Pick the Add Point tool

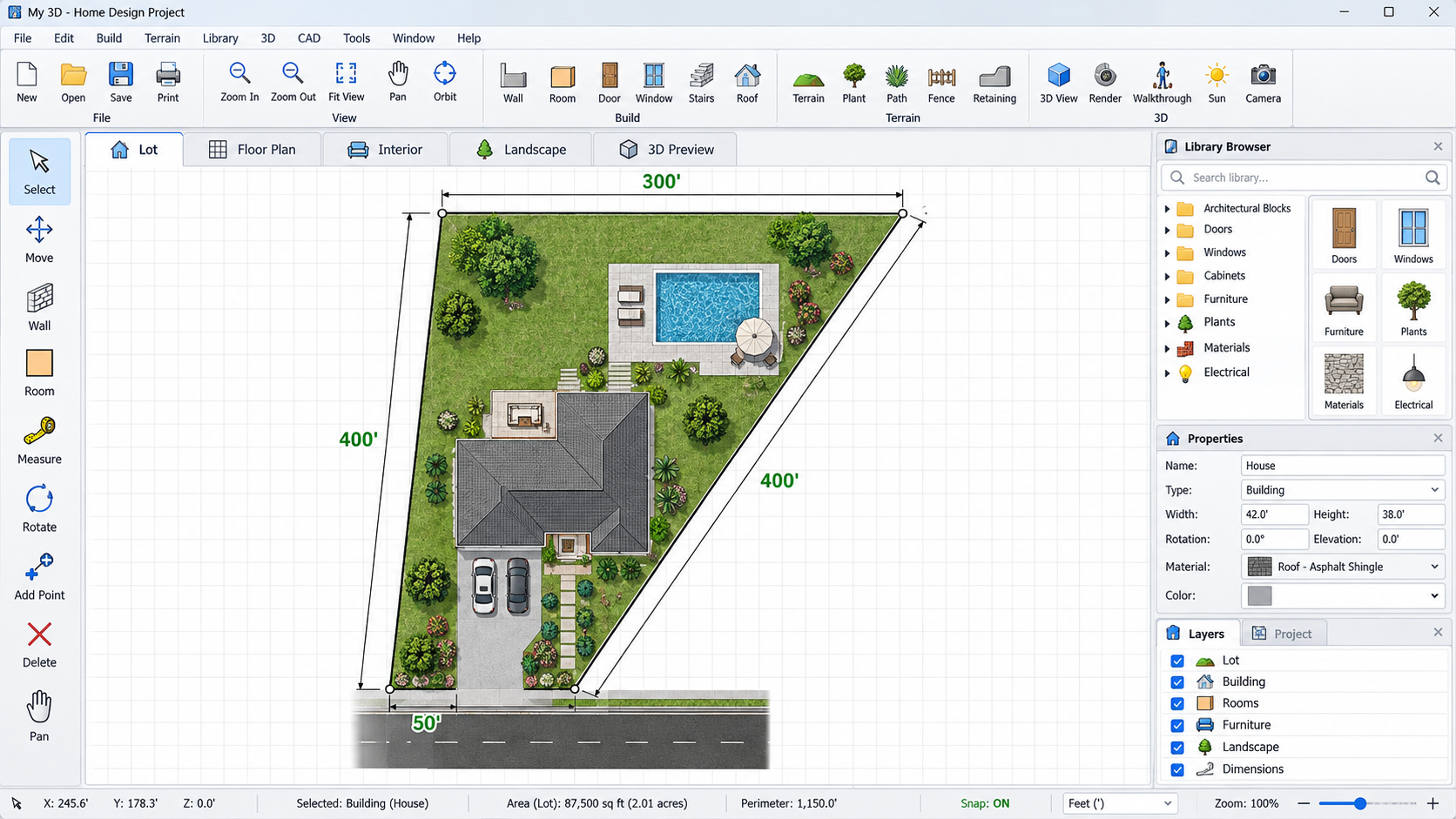tap(39, 577)
